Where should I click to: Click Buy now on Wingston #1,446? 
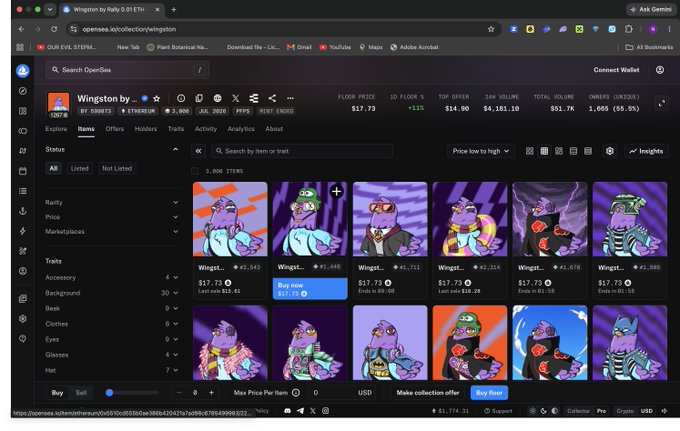point(310,289)
